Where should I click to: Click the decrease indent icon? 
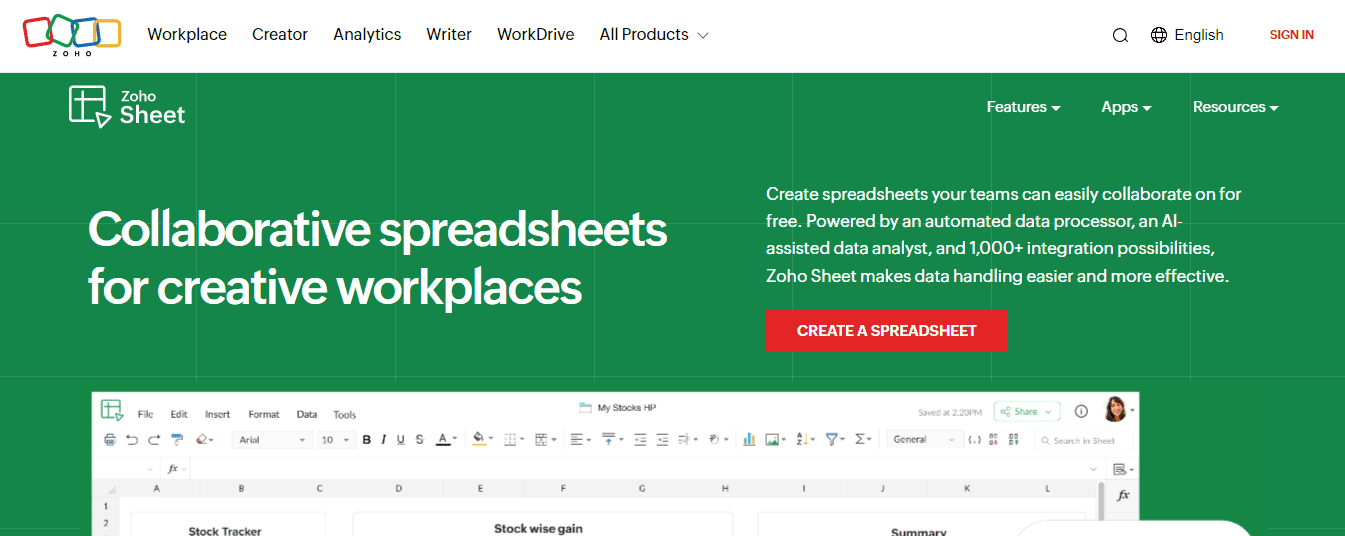640,439
